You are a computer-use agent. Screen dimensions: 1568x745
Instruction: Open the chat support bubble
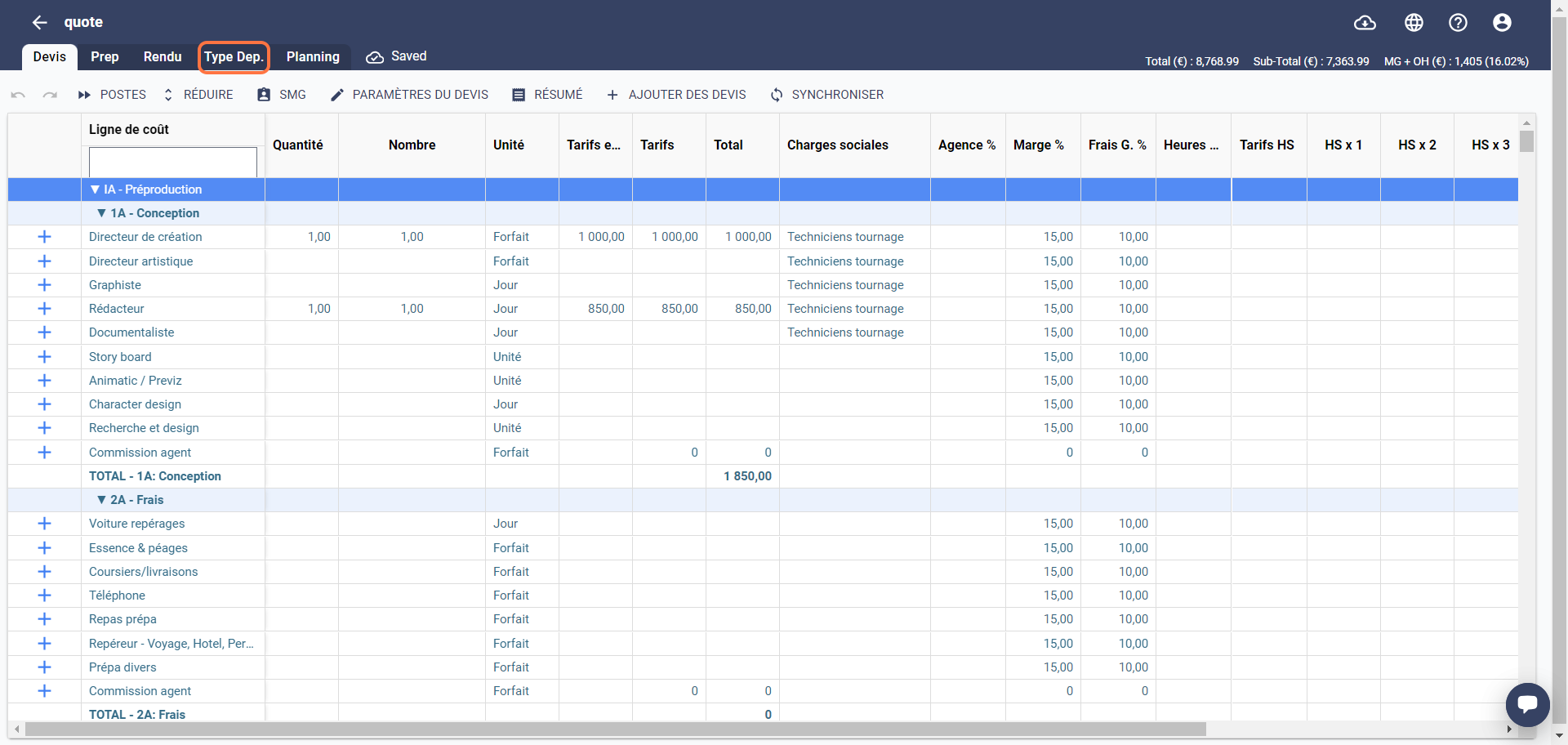pyautogui.click(x=1527, y=704)
